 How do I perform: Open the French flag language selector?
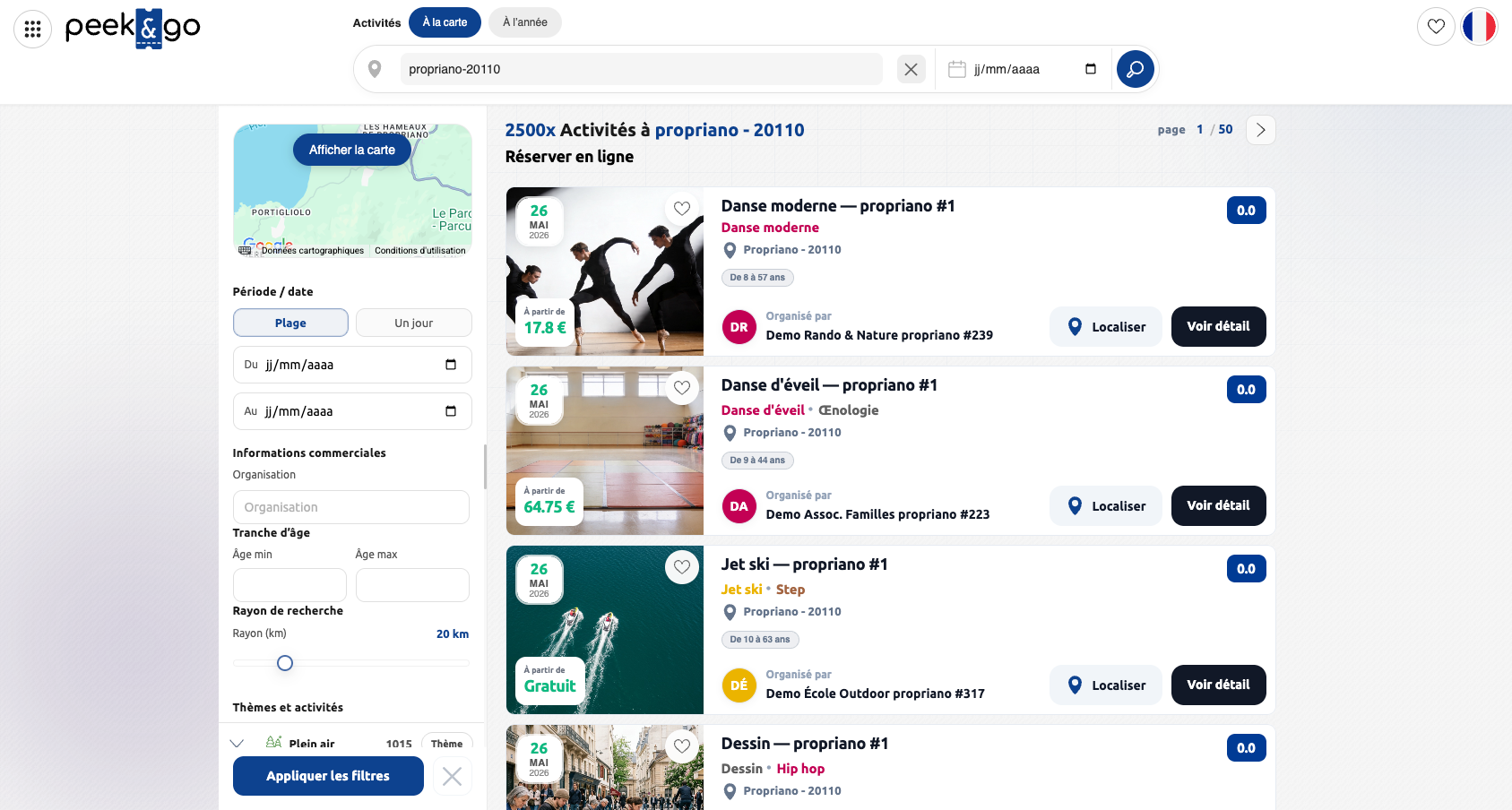coord(1479,26)
